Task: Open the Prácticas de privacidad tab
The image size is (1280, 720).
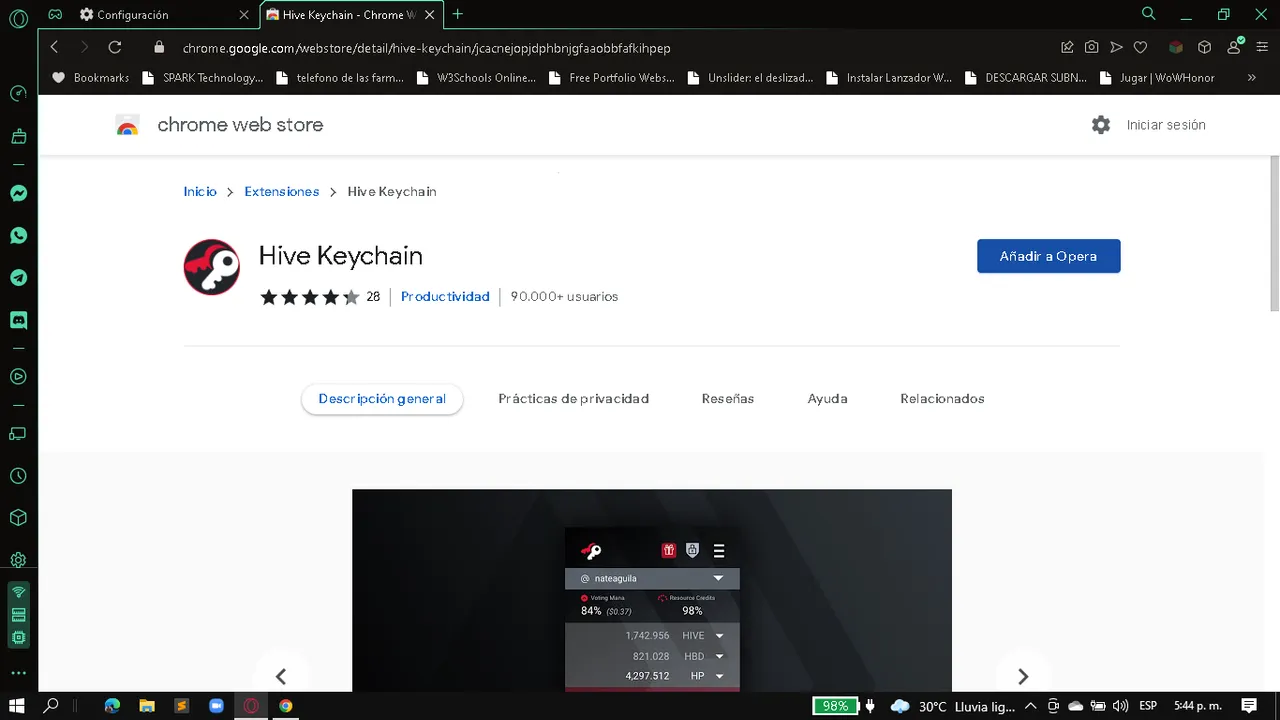Action: pos(574,399)
